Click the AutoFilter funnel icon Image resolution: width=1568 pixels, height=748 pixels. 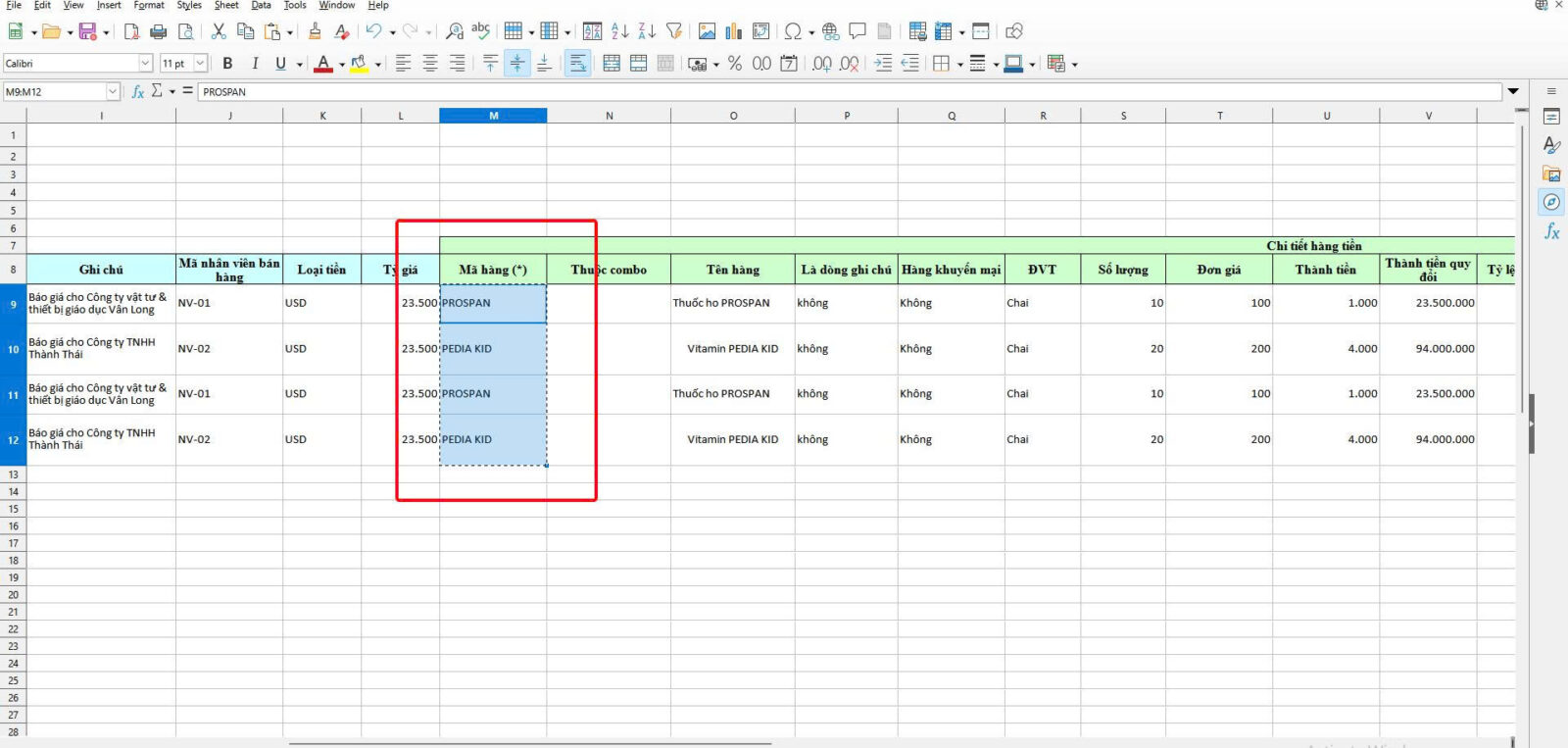coord(674,31)
